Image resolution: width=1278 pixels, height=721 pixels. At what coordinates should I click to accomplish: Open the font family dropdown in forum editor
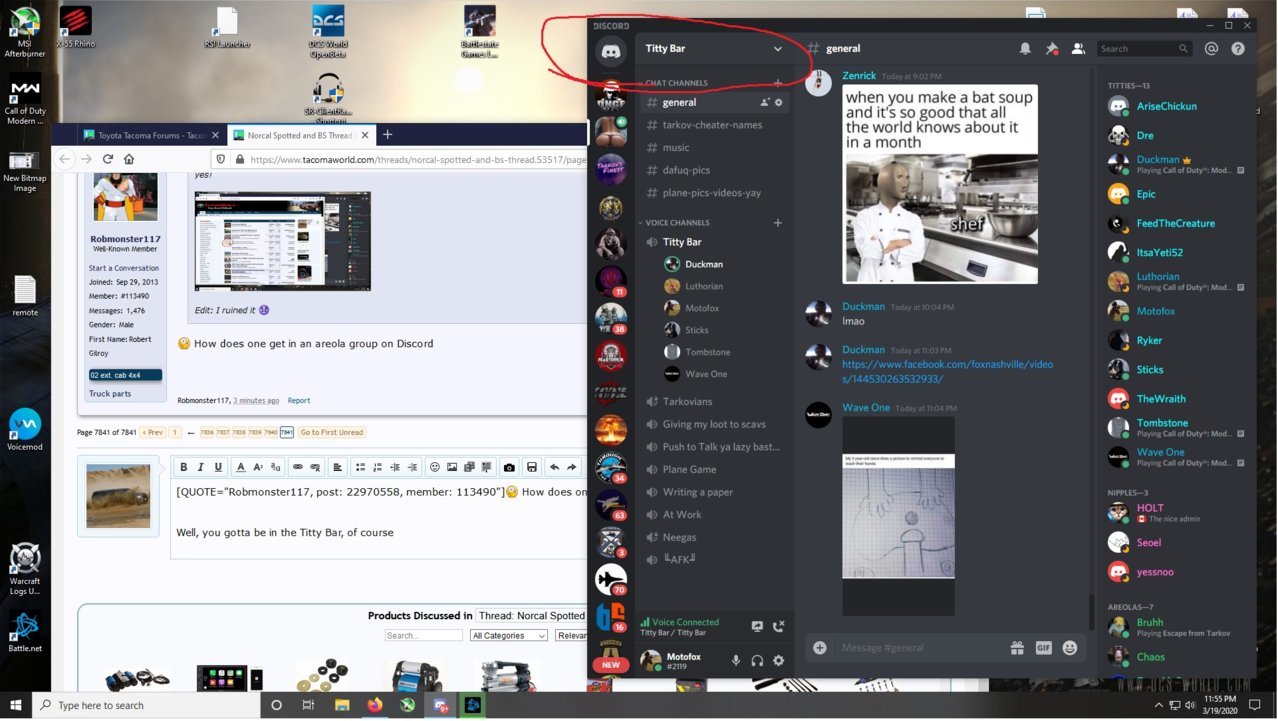click(x=276, y=467)
